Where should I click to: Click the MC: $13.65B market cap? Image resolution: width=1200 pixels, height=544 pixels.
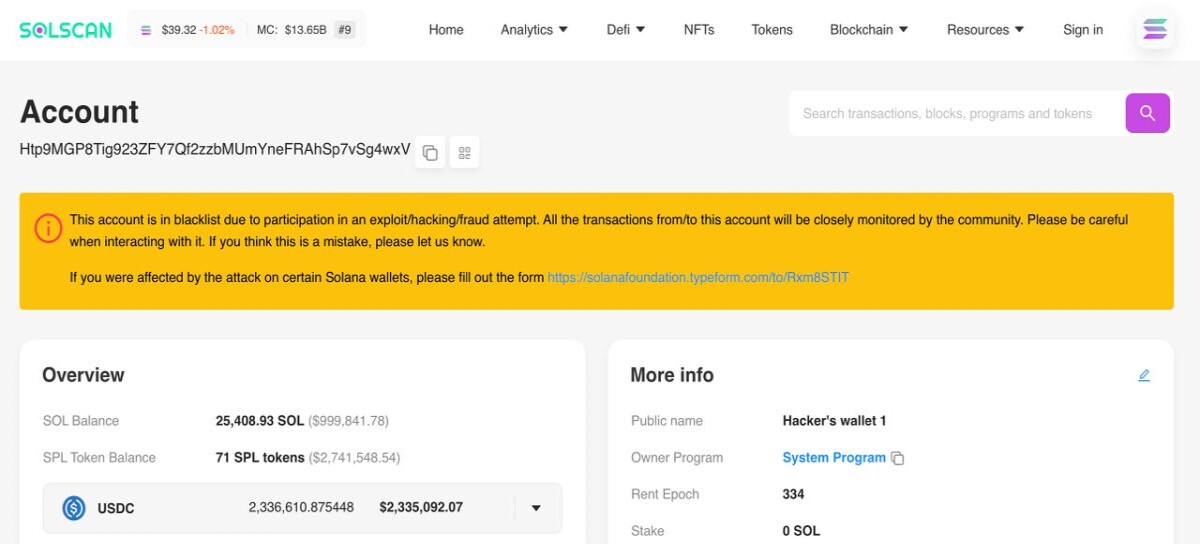coord(291,30)
